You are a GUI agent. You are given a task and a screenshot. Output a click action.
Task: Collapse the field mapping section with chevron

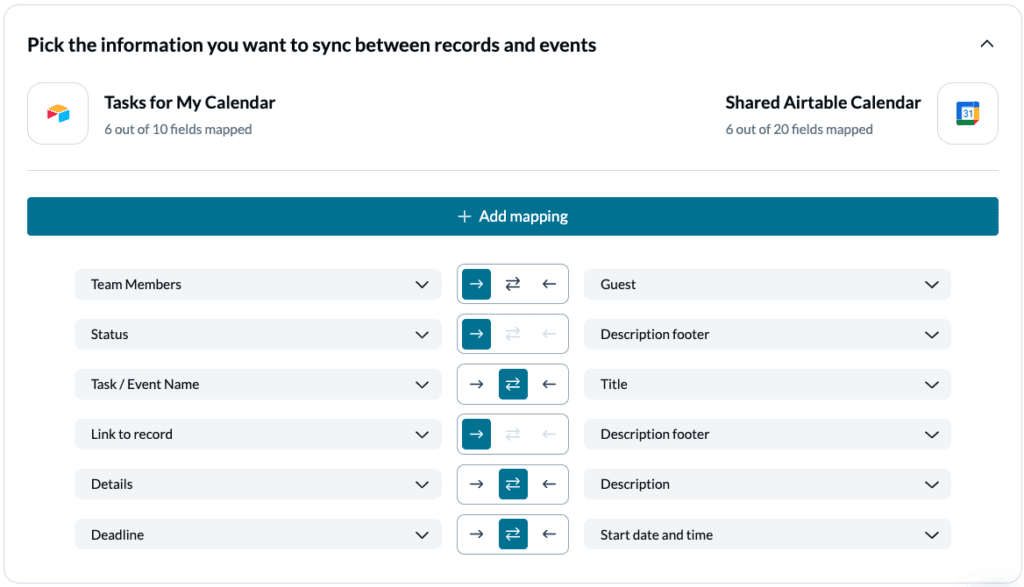coord(987,44)
